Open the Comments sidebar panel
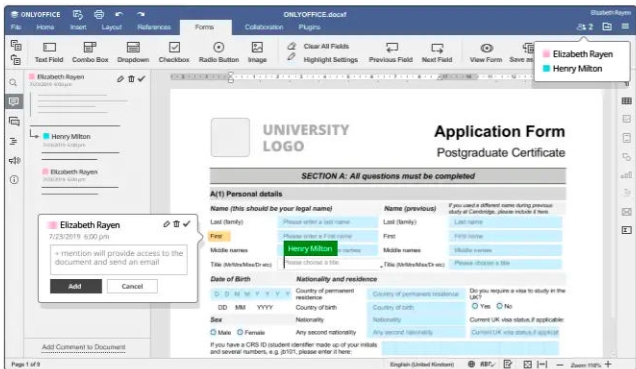The image size is (636, 369). 14,101
